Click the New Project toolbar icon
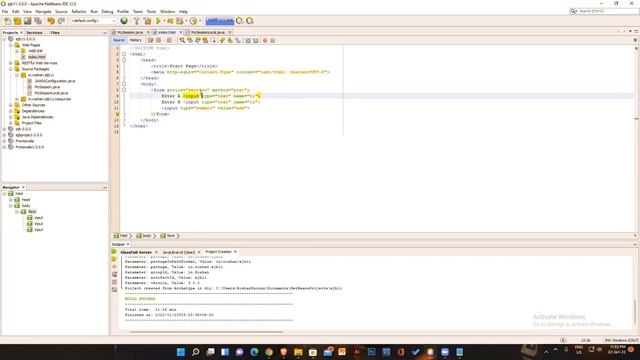 click(x=17, y=21)
